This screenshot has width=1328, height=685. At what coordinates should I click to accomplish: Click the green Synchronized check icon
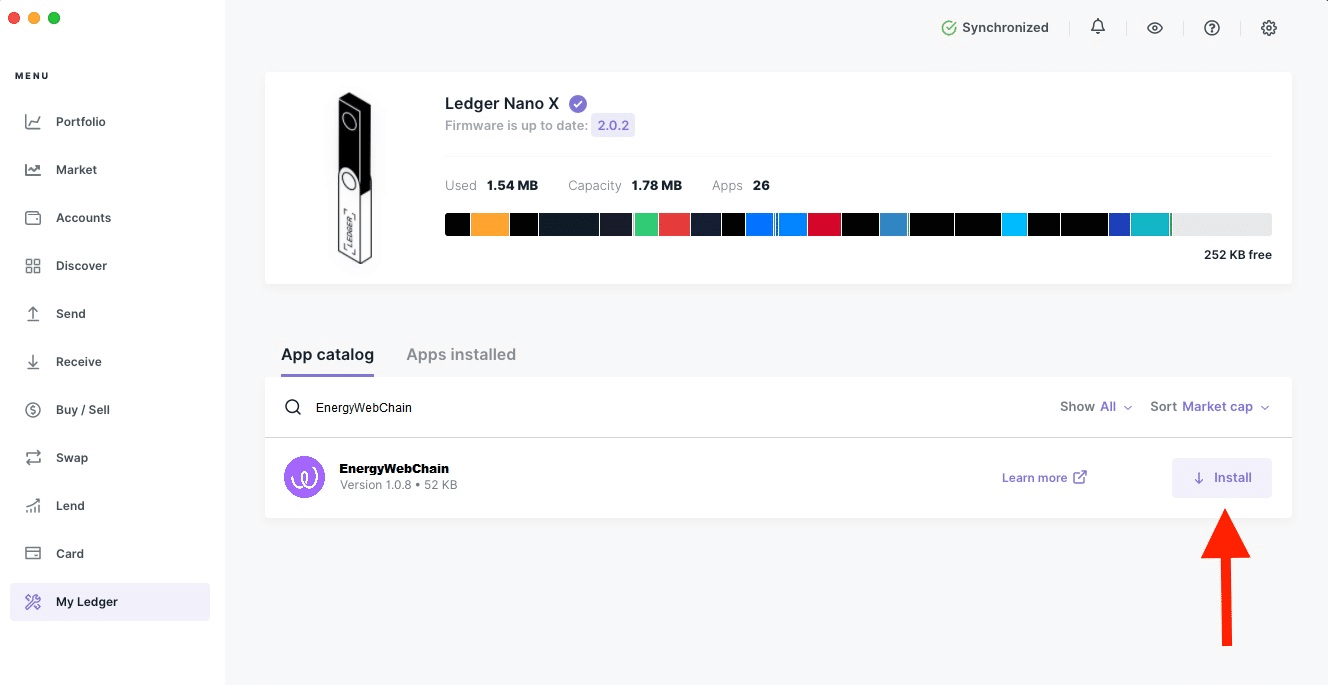949,28
